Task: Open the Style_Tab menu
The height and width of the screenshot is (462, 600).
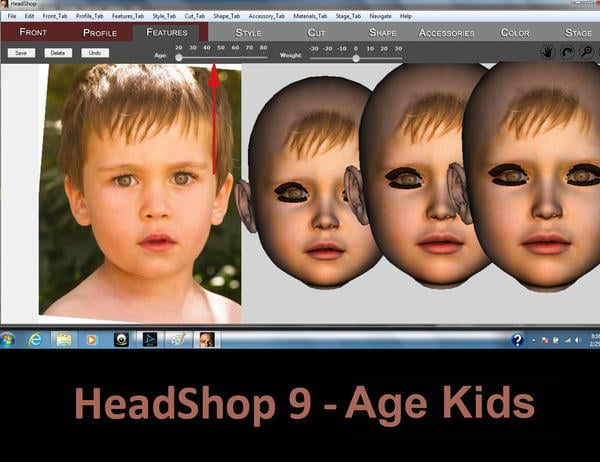Action: click(164, 16)
